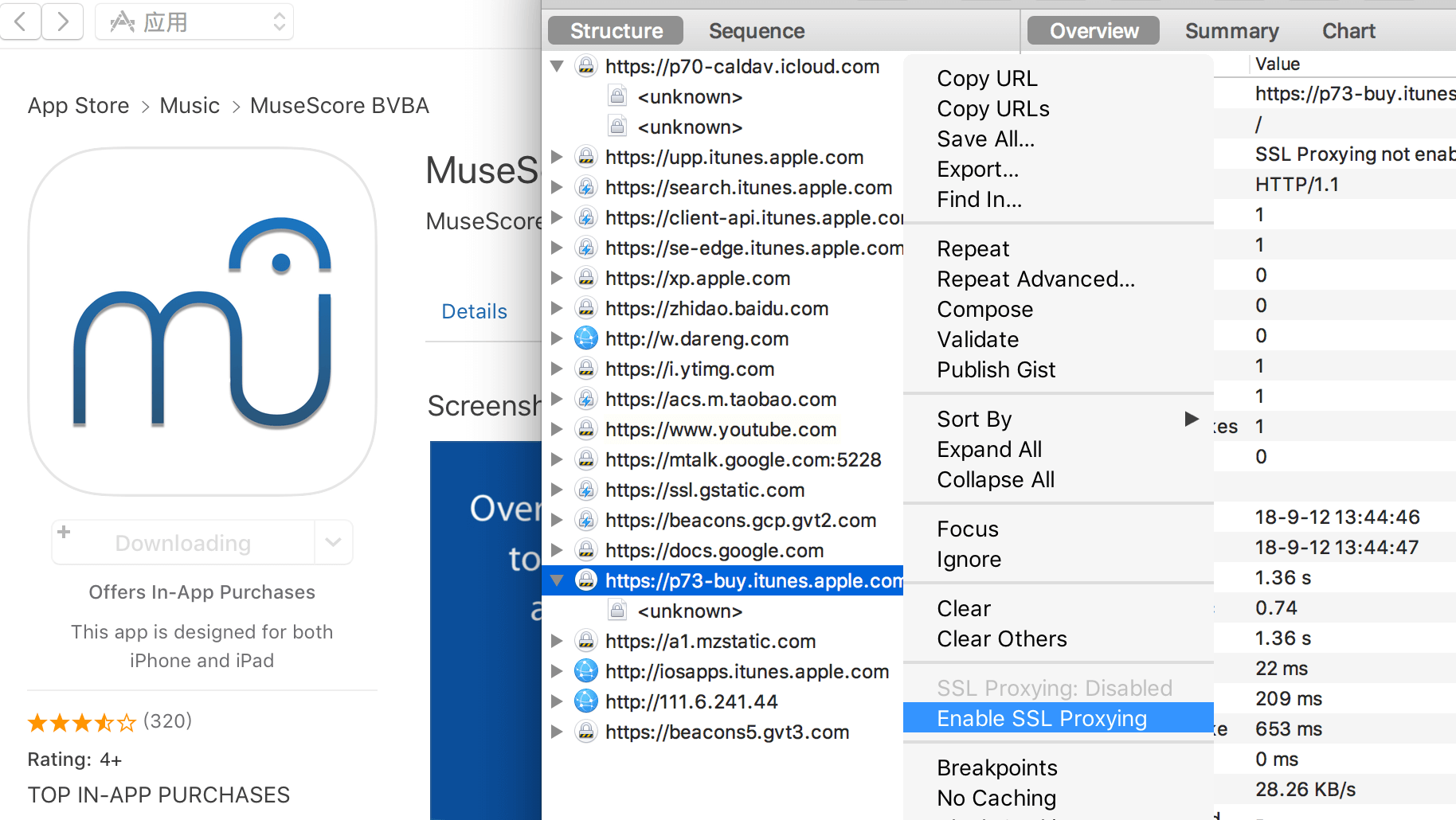Expand the www.youtube.com node

557,429
